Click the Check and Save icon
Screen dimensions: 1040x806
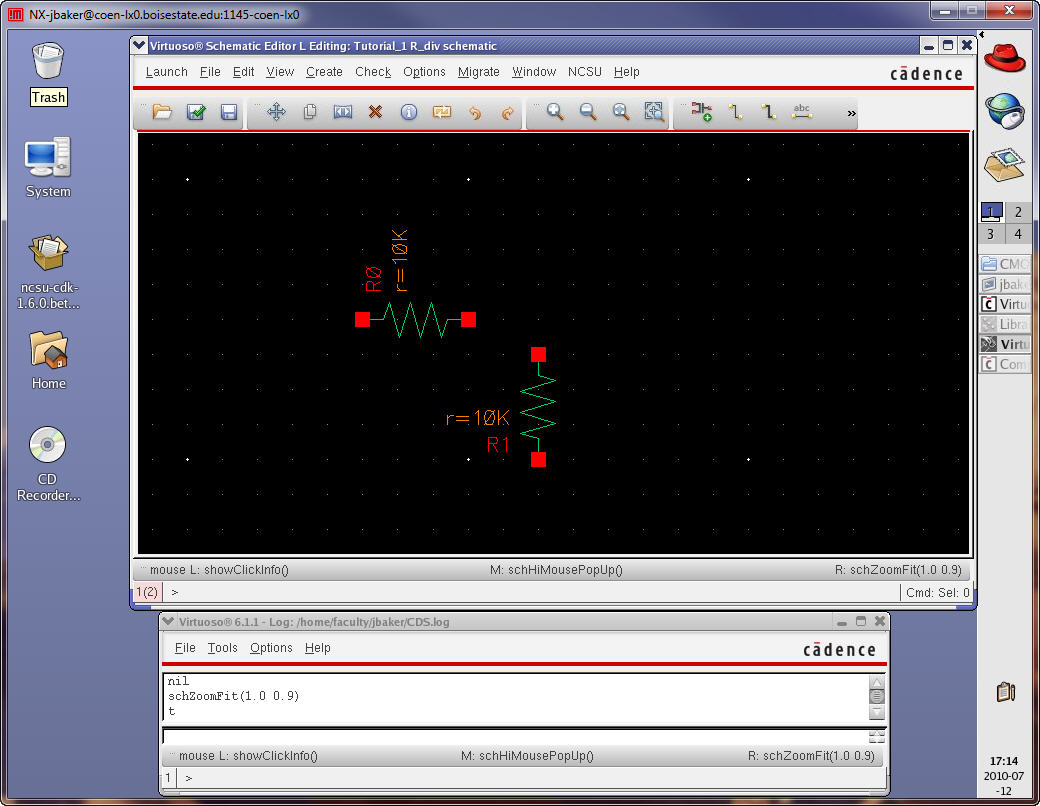pyautogui.click(x=196, y=113)
